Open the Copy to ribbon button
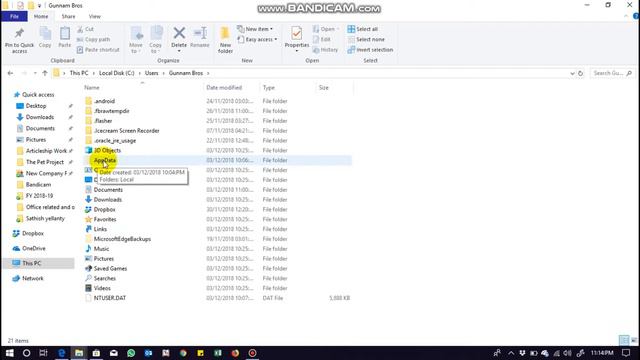The height and width of the screenshot is (360, 640). click(x=156, y=40)
